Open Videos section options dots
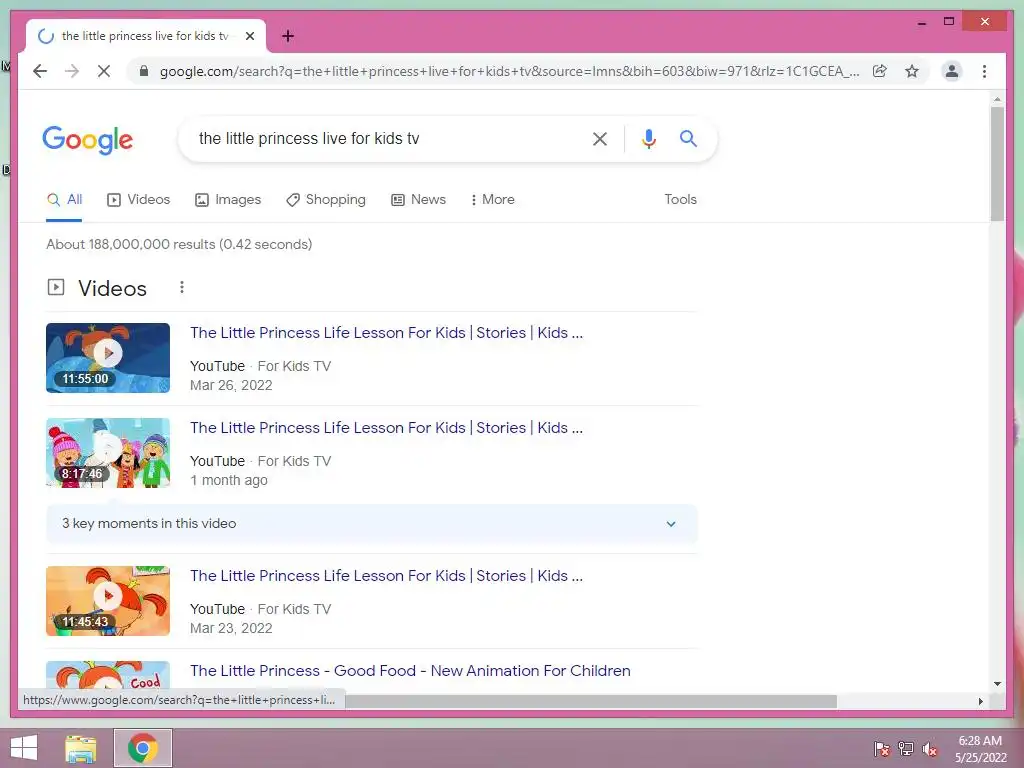 [182, 287]
